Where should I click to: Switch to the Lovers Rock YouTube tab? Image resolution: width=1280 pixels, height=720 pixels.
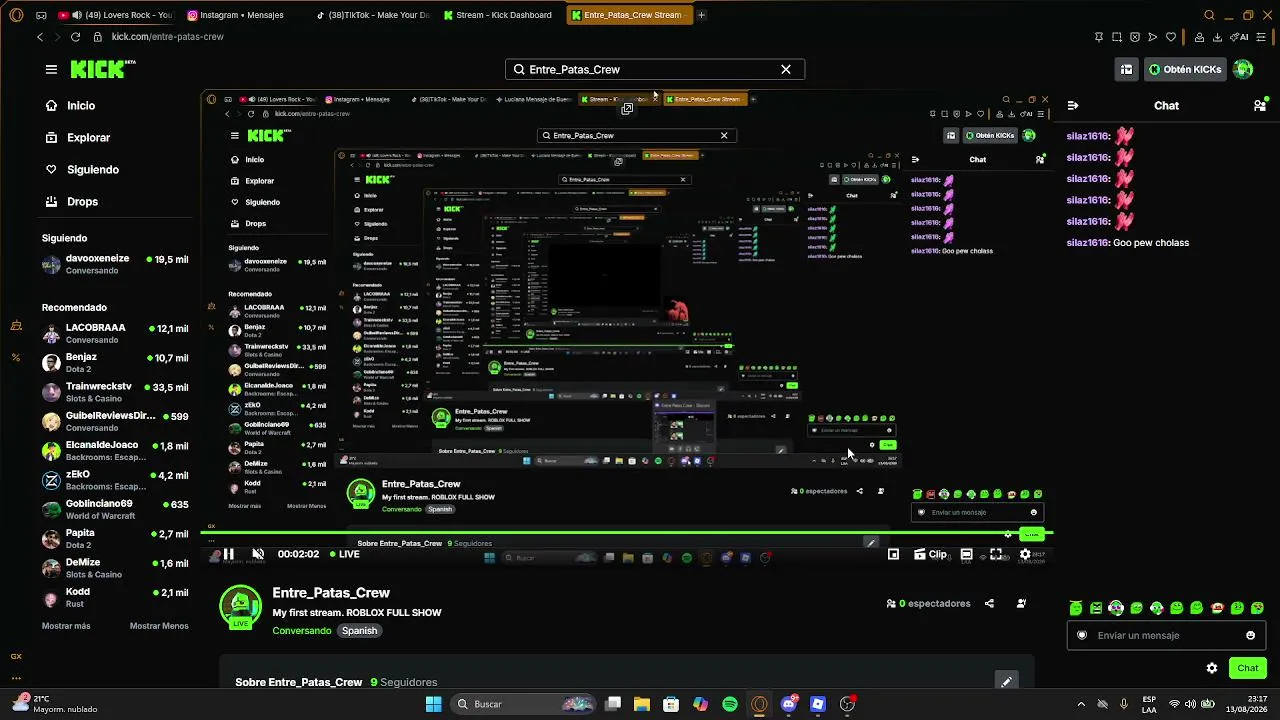116,15
